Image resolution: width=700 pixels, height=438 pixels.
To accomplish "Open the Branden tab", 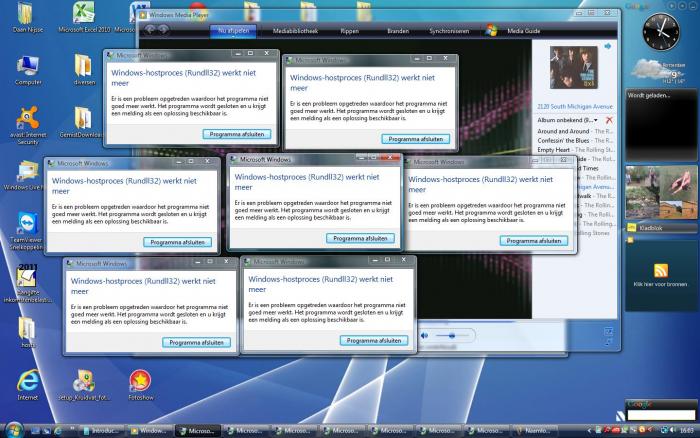I will pos(398,31).
